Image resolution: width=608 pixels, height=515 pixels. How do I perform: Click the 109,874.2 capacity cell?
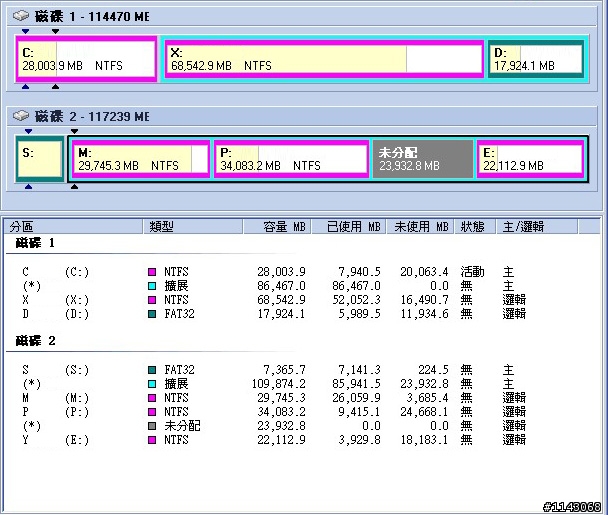pos(278,384)
